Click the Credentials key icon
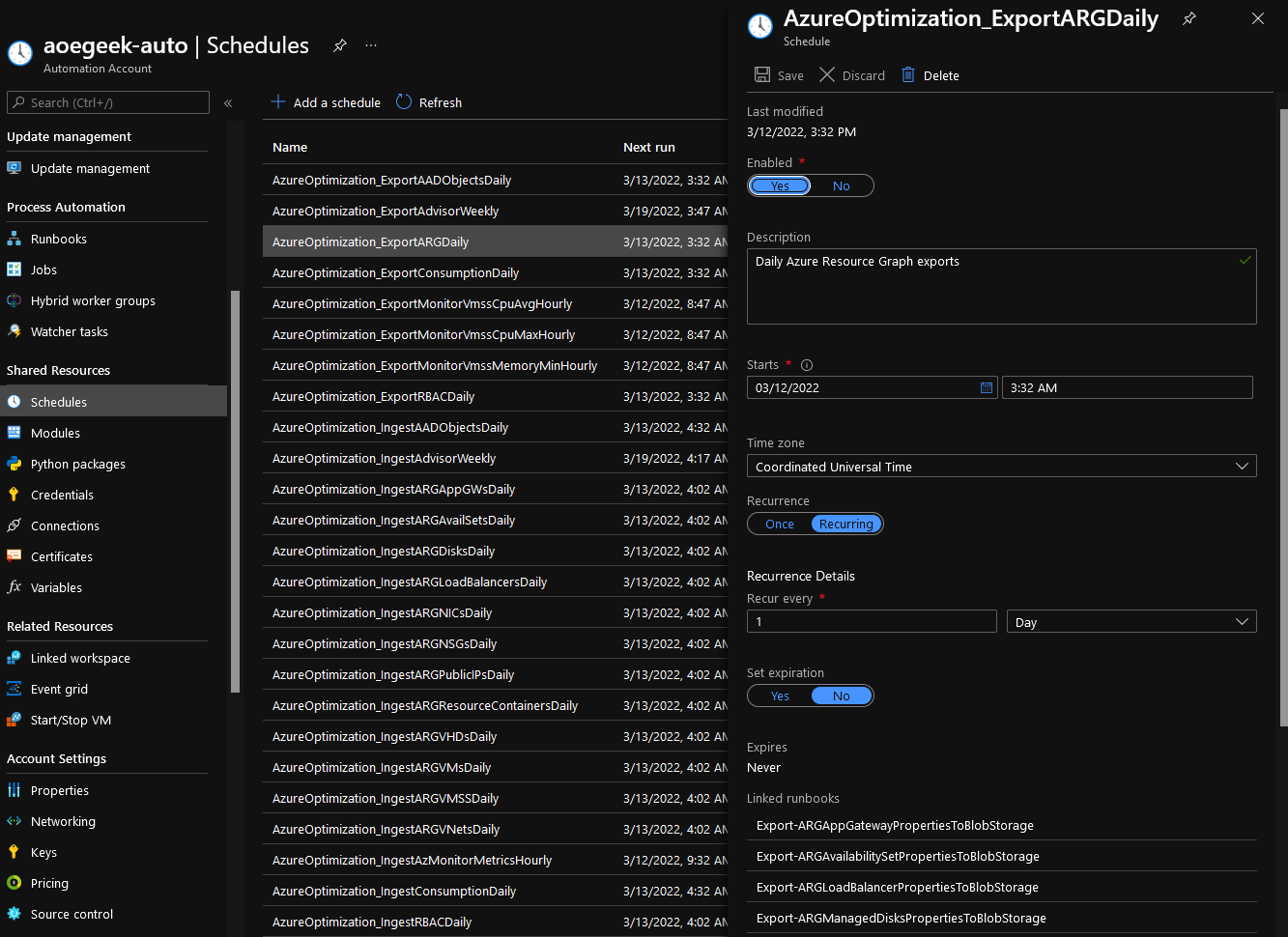 point(14,495)
